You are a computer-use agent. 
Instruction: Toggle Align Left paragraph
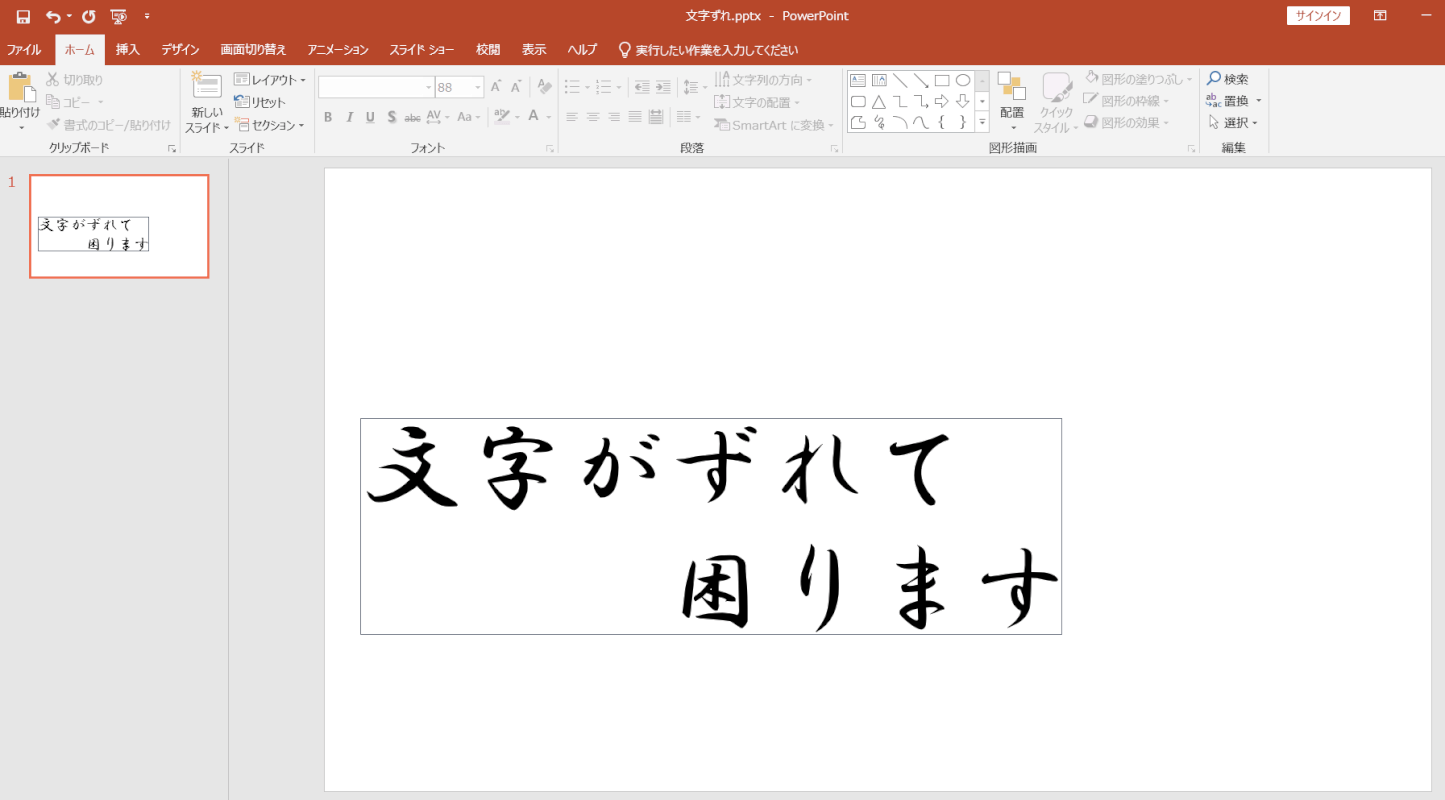point(572,117)
